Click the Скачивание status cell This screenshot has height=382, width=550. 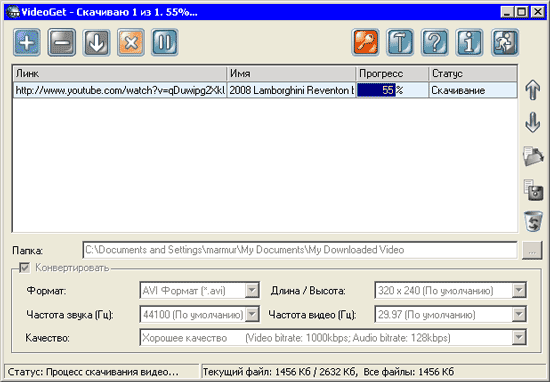point(473,90)
